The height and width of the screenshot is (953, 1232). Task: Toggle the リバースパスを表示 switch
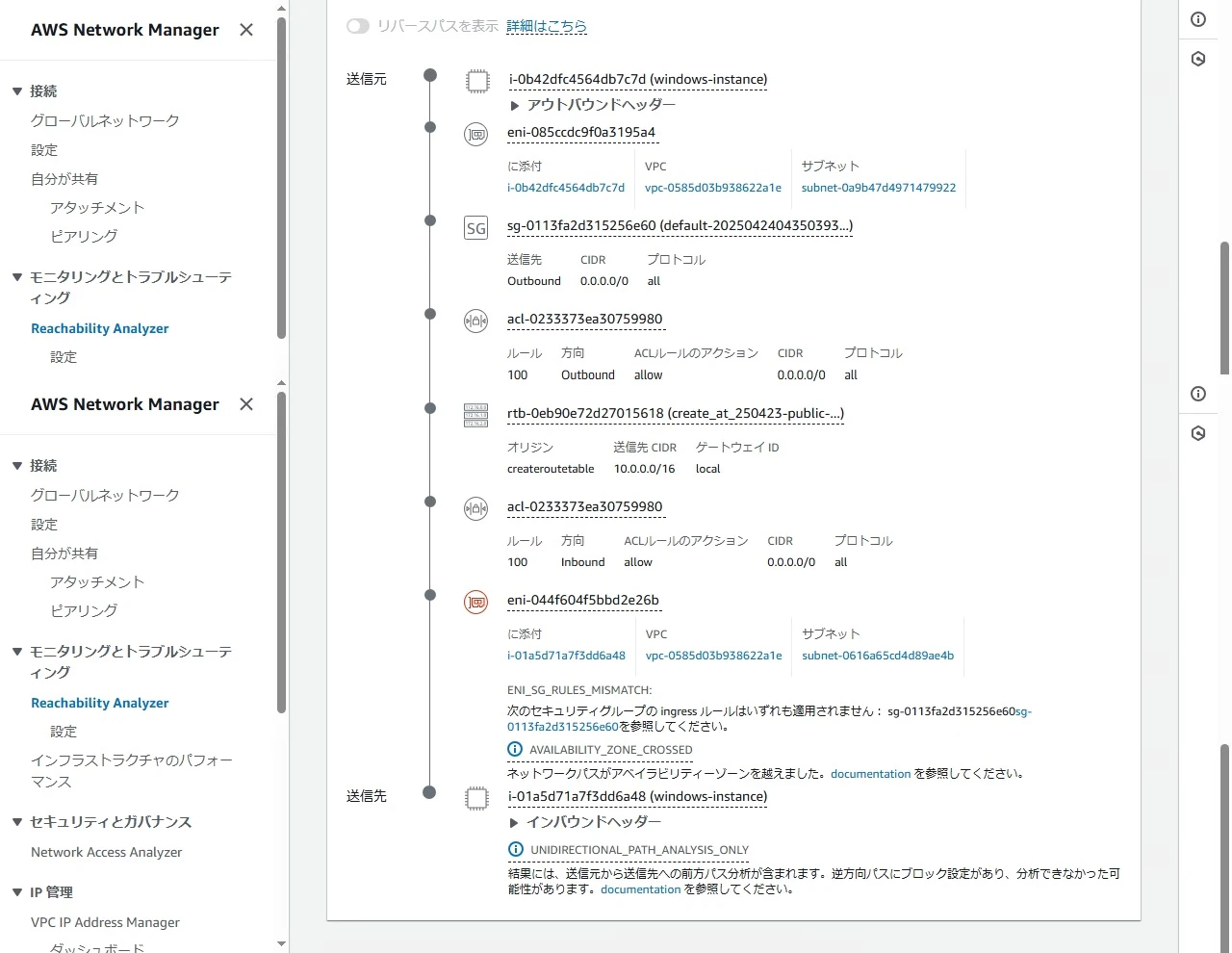(358, 26)
